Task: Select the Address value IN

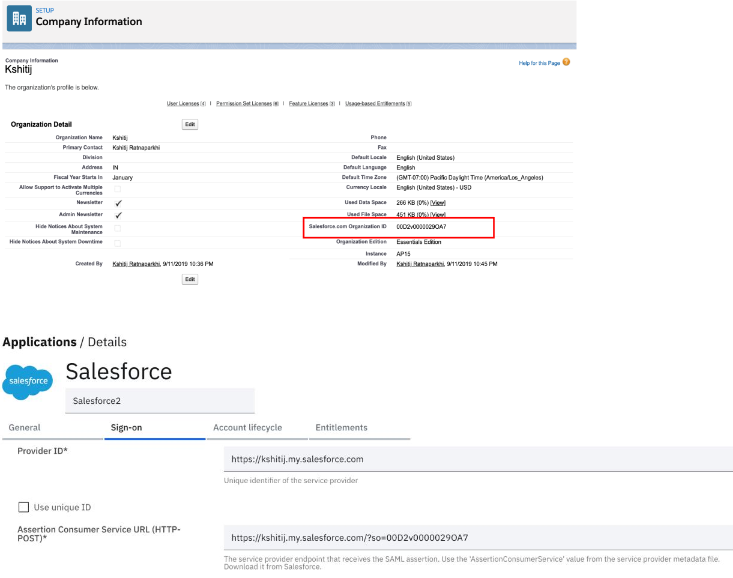Action: pos(115,167)
